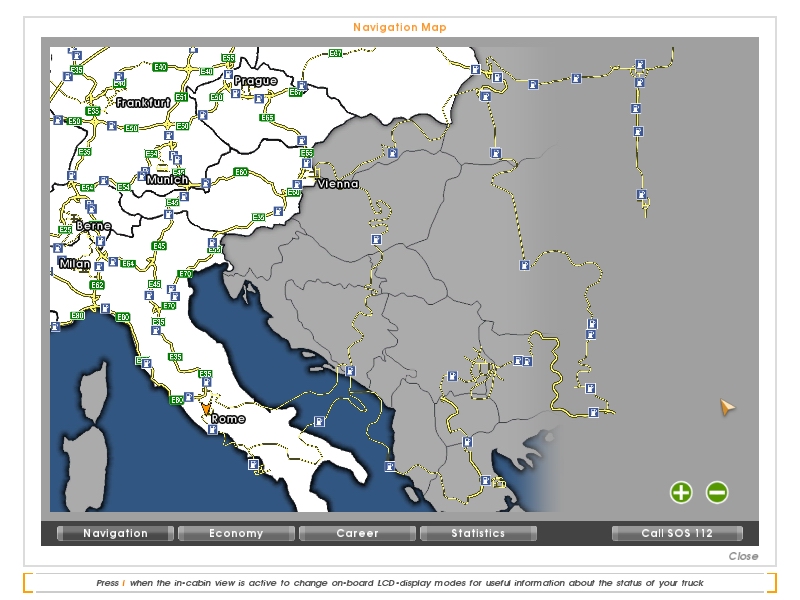This screenshot has height=600, width=800.
Task: Select the fuel station icon beside the E67 marker
Action: coord(302,86)
